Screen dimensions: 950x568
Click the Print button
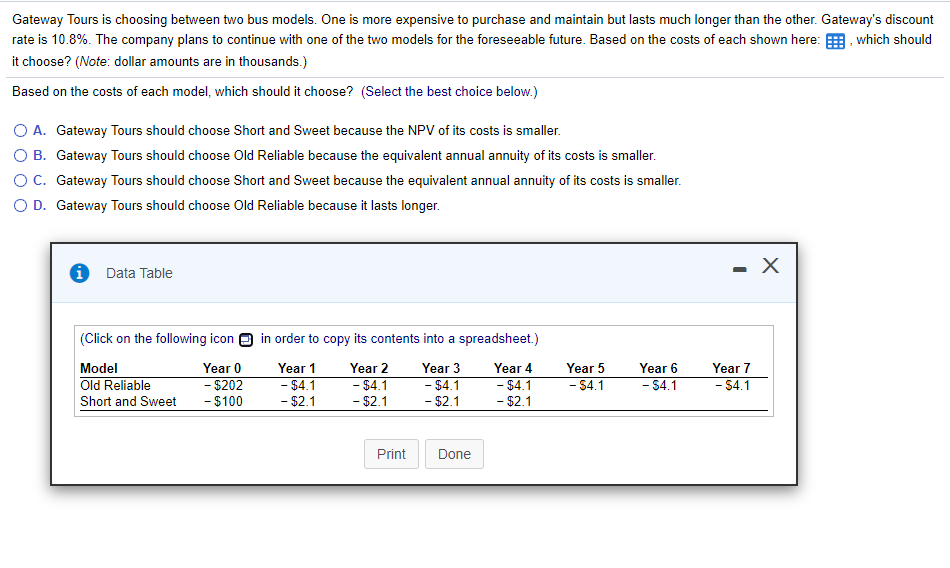coord(391,454)
